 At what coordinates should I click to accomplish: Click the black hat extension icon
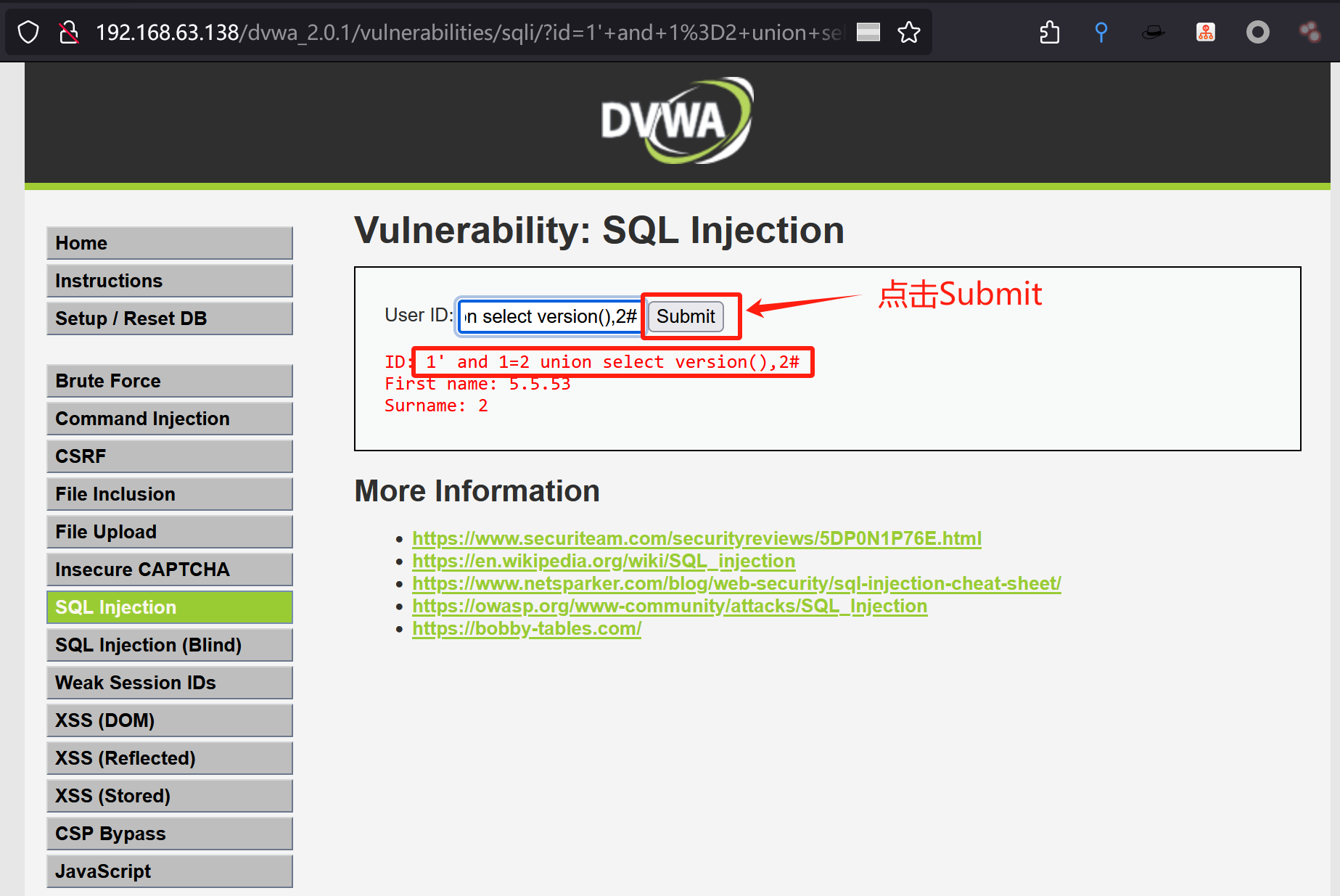coord(1153,33)
